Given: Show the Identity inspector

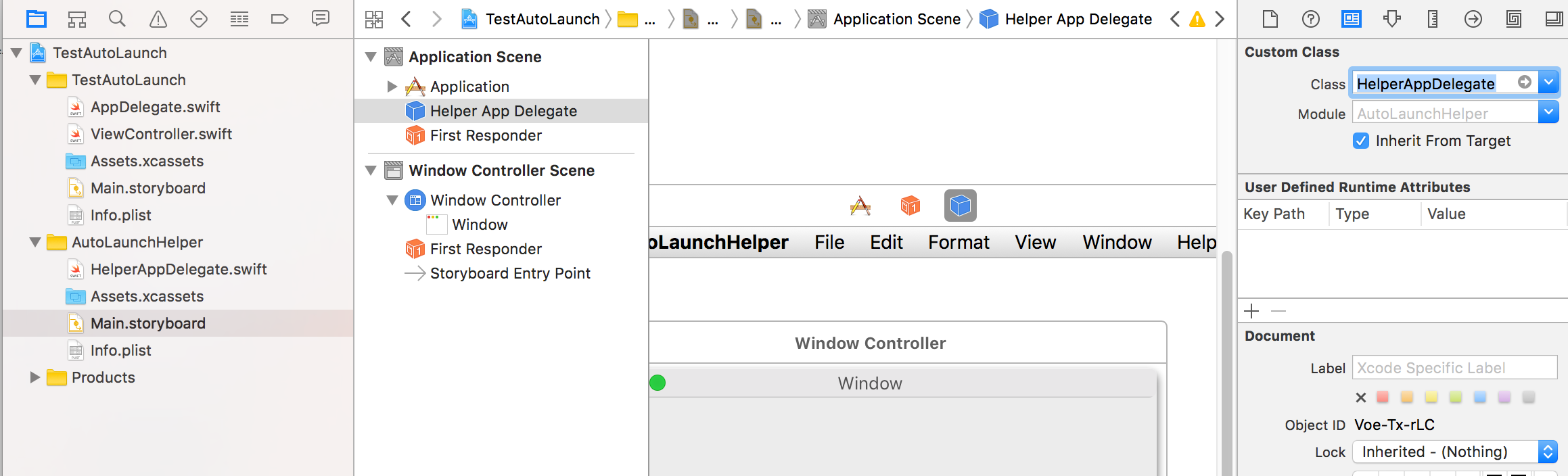Looking at the screenshot, I should [x=1352, y=19].
